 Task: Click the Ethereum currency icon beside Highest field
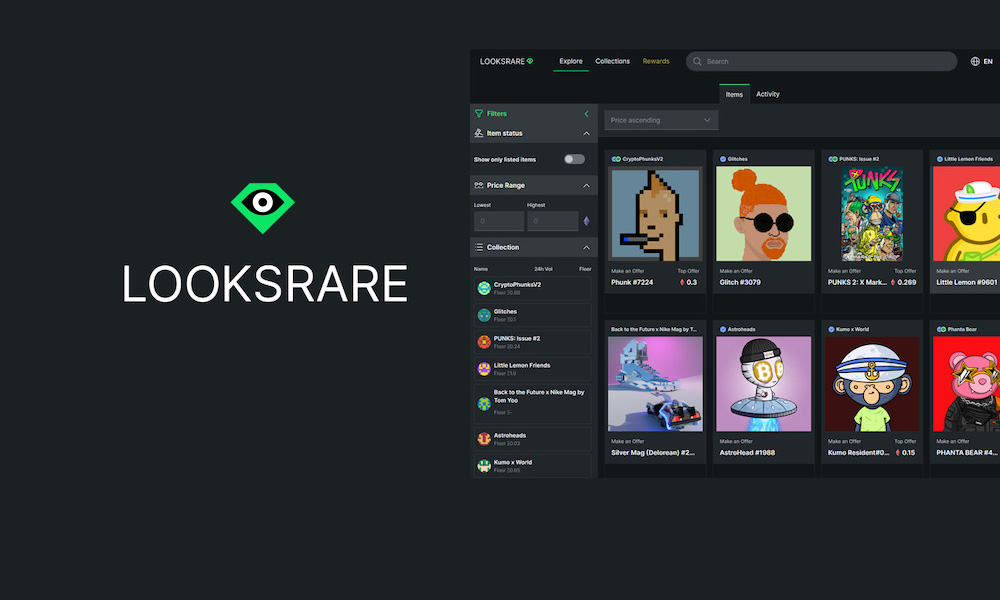click(x=587, y=221)
